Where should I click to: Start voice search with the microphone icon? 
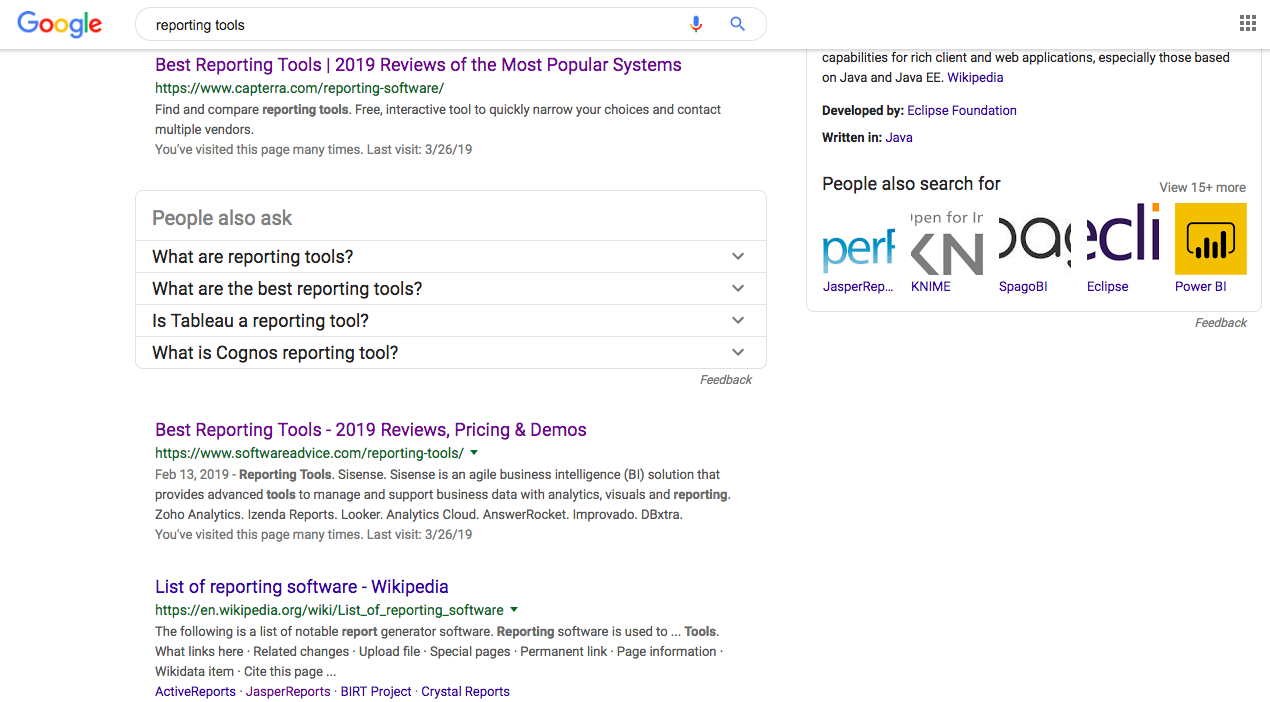pos(696,24)
